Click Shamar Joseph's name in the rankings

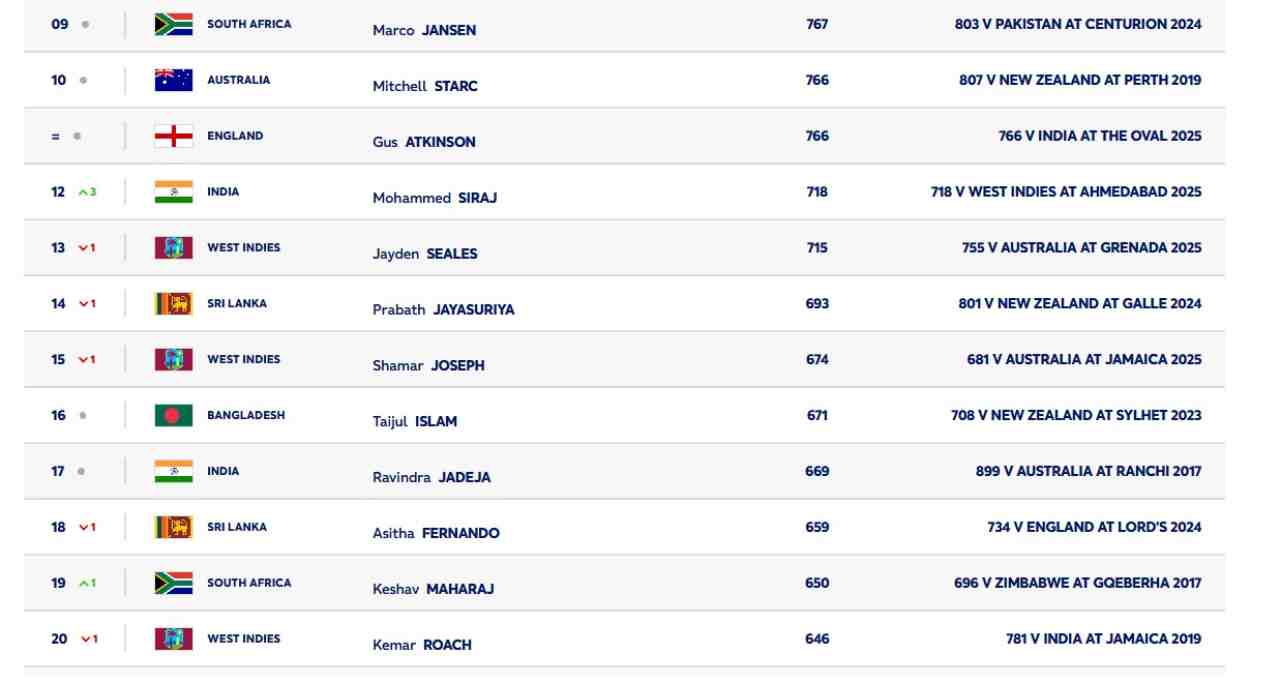coord(428,365)
